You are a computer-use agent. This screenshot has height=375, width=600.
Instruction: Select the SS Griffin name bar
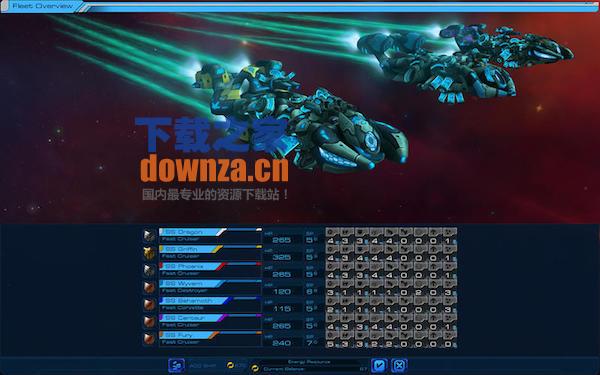click(191, 249)
